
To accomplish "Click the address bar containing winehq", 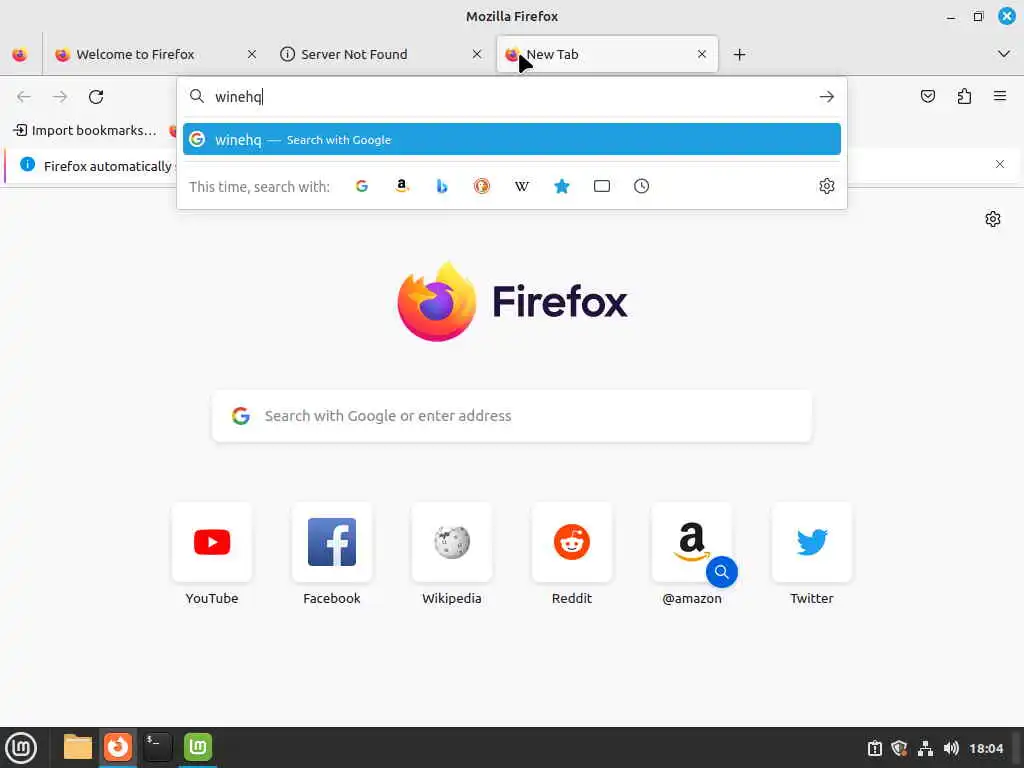I will click(512, 97).
